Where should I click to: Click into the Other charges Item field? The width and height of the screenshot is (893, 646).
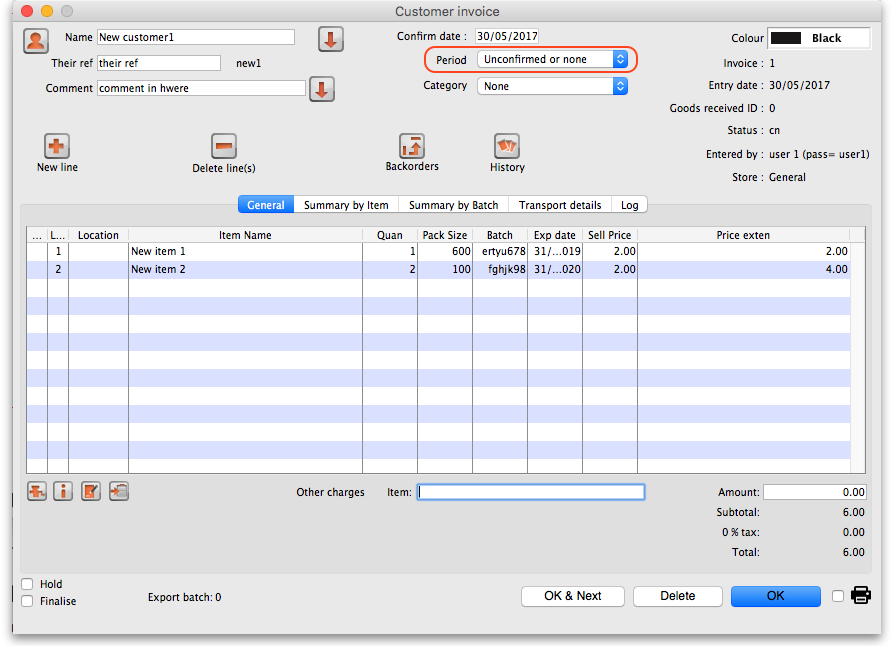point(531,492)
